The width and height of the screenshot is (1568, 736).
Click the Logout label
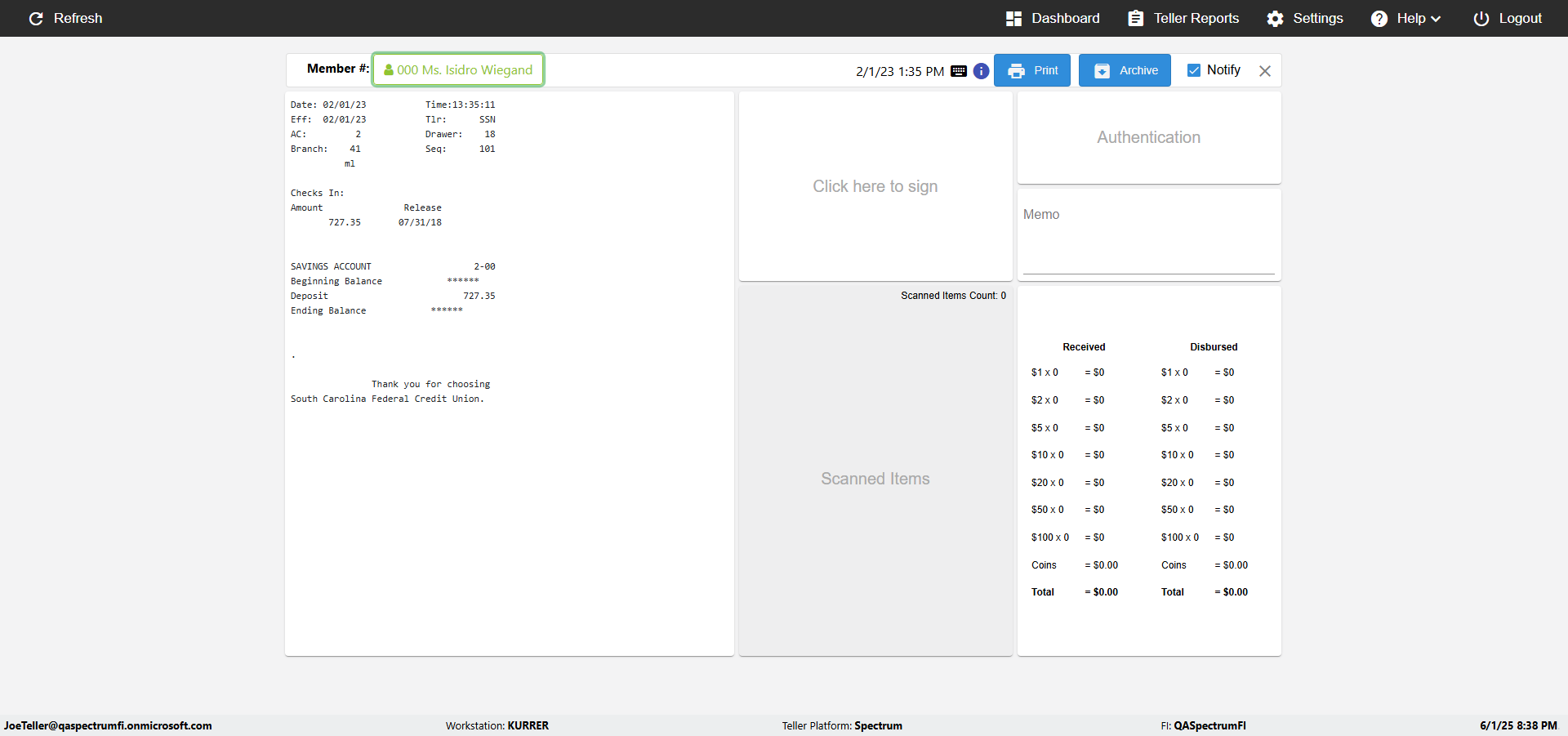point(1520,18)
